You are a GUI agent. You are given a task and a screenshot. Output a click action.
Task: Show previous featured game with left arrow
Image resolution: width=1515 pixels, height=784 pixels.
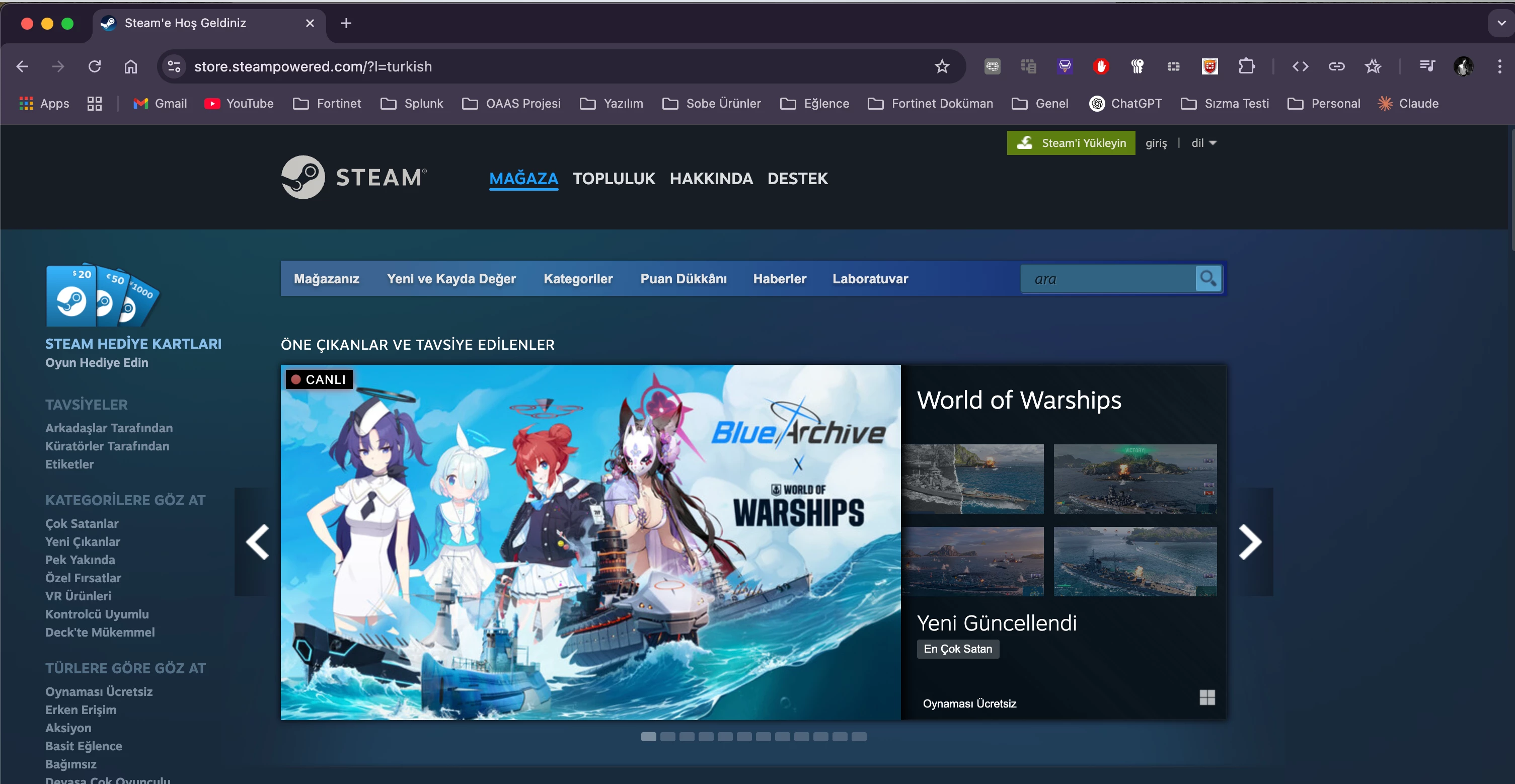(x=257, y=541)
